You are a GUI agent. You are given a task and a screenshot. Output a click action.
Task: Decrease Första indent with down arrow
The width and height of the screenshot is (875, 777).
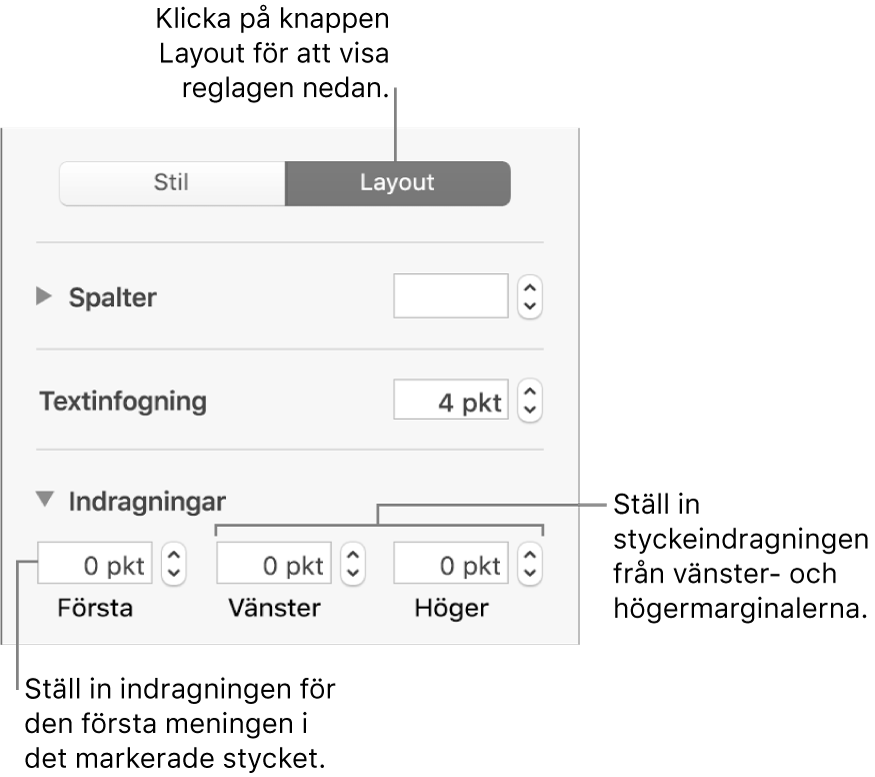tap(173, 574)
